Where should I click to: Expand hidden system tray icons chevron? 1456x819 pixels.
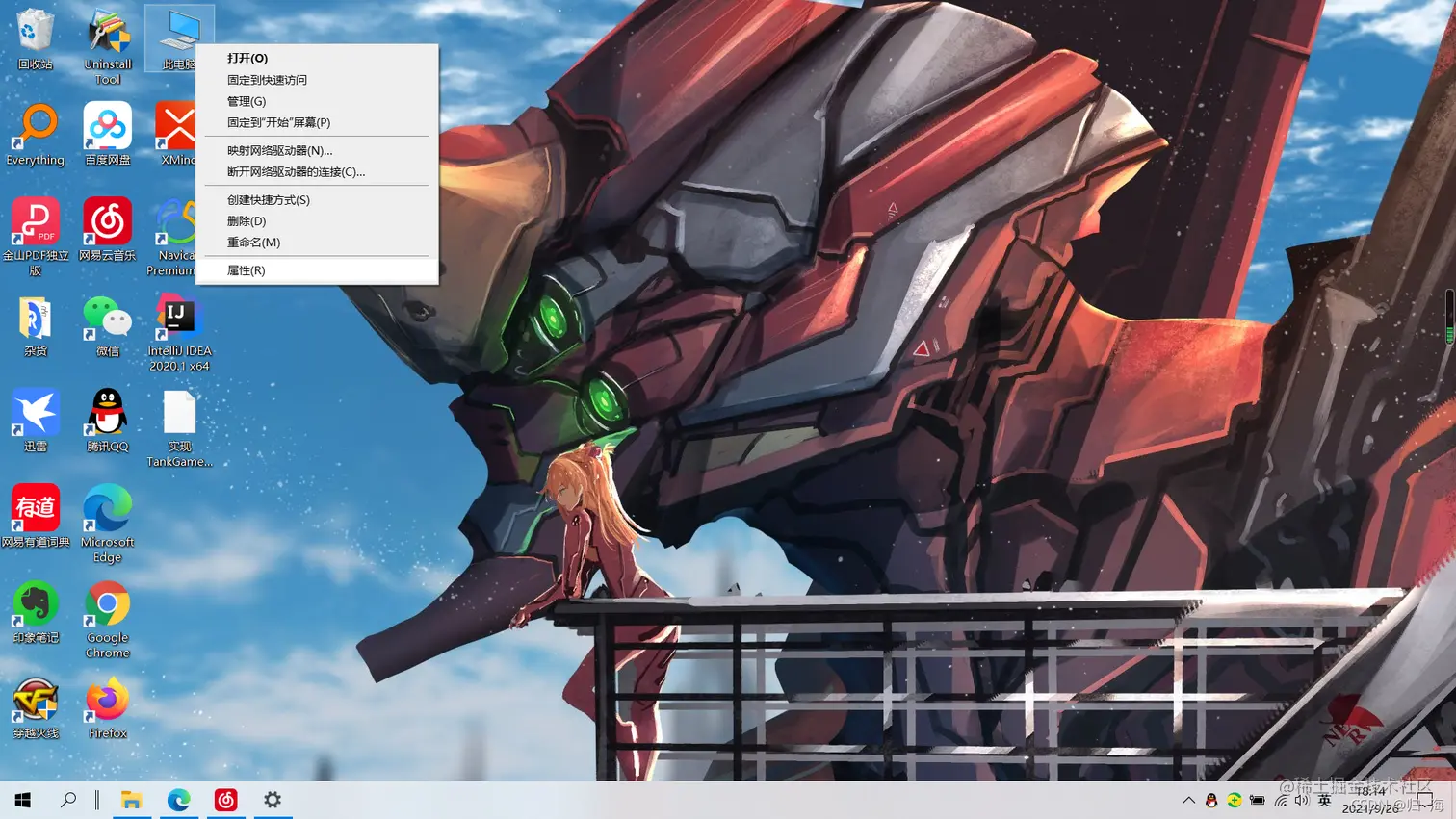click(1188, 800)
